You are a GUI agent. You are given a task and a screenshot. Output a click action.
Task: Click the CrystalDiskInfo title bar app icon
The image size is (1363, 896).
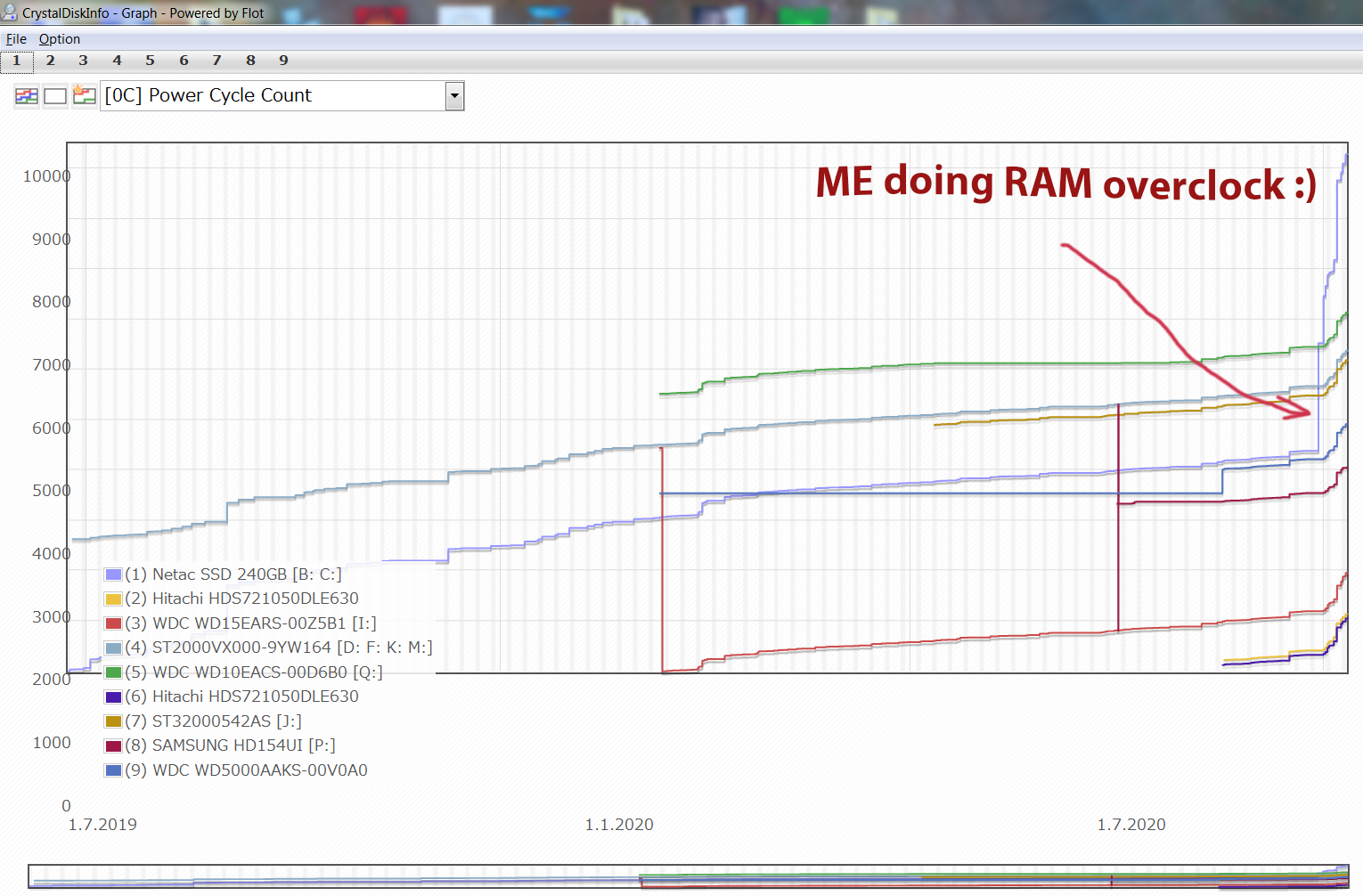coord(10,12)
